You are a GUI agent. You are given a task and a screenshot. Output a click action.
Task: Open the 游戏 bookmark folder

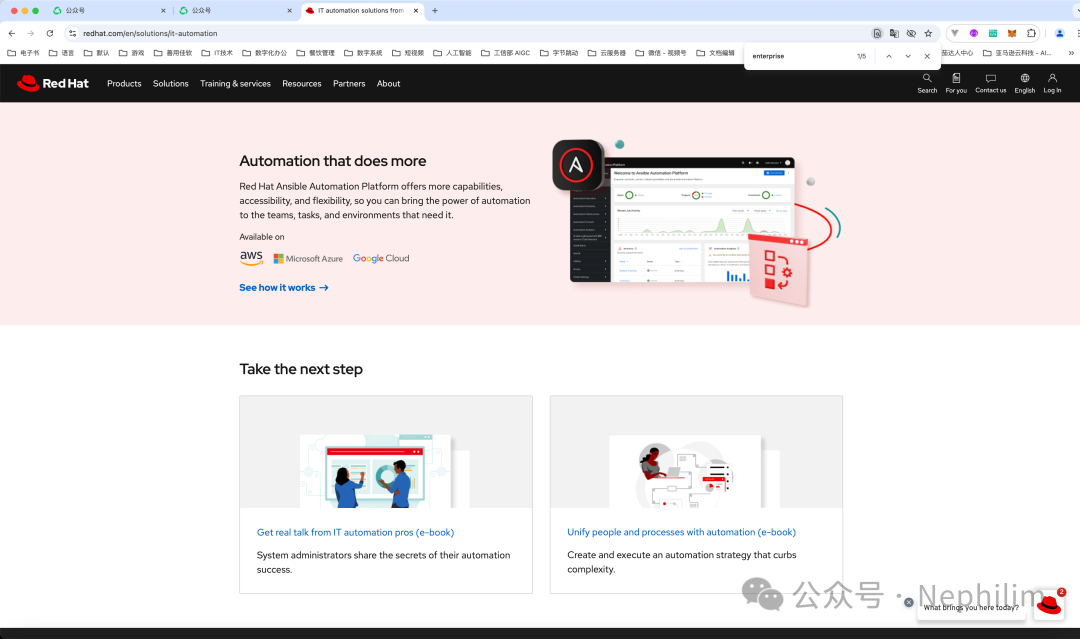coord(132,53)
